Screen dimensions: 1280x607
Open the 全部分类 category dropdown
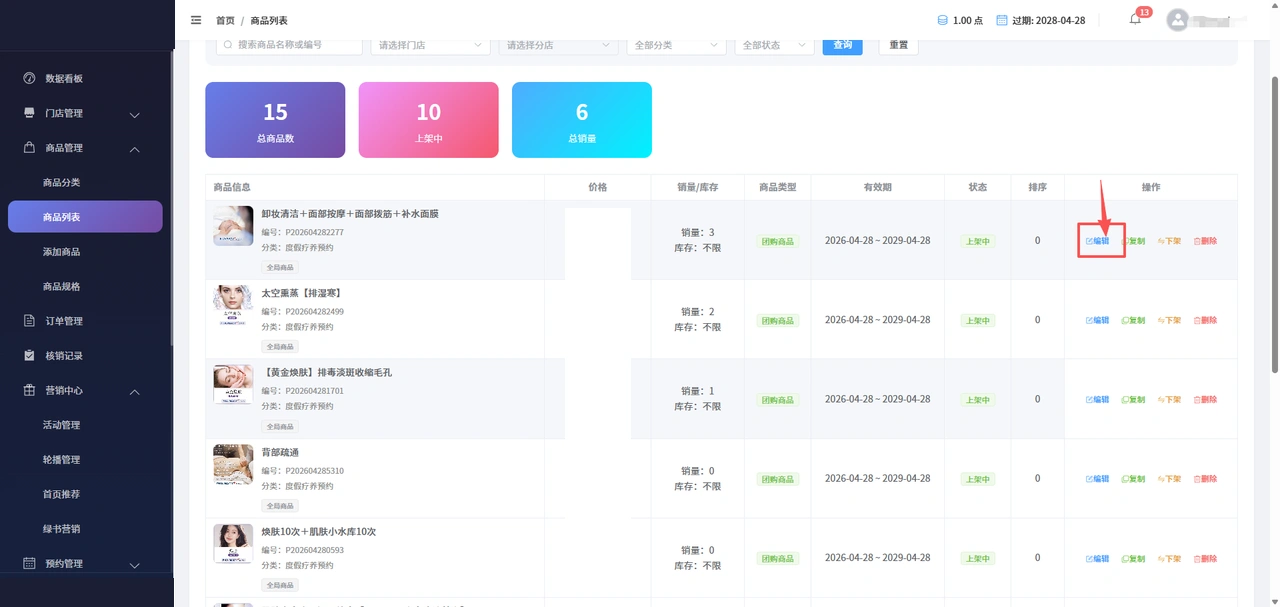tap(676, 45)
